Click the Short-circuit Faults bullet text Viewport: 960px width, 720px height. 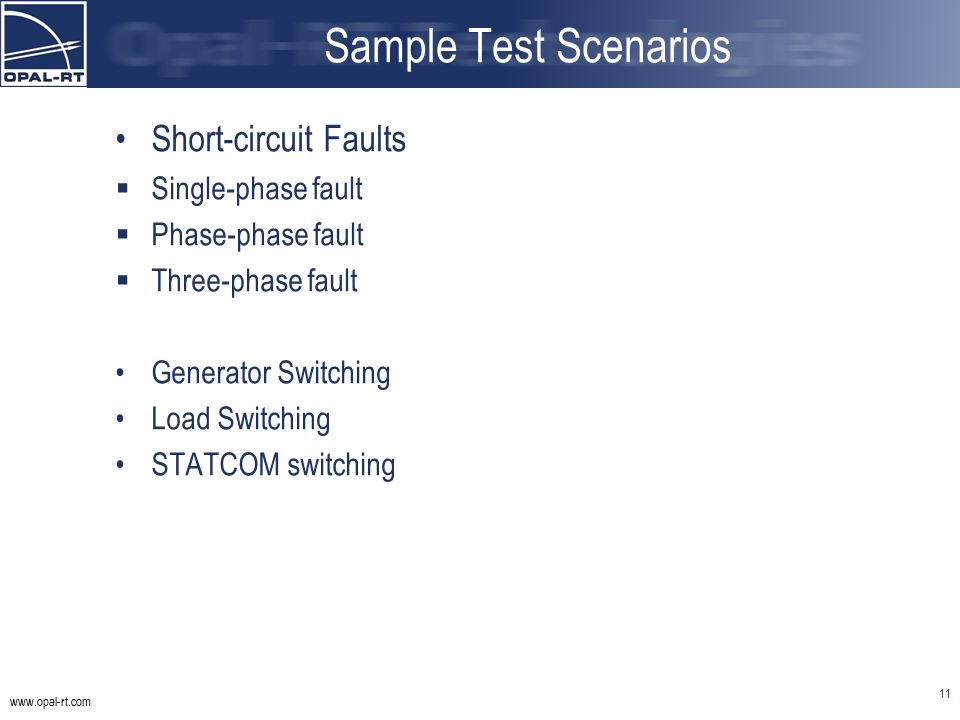click(279, 139)
